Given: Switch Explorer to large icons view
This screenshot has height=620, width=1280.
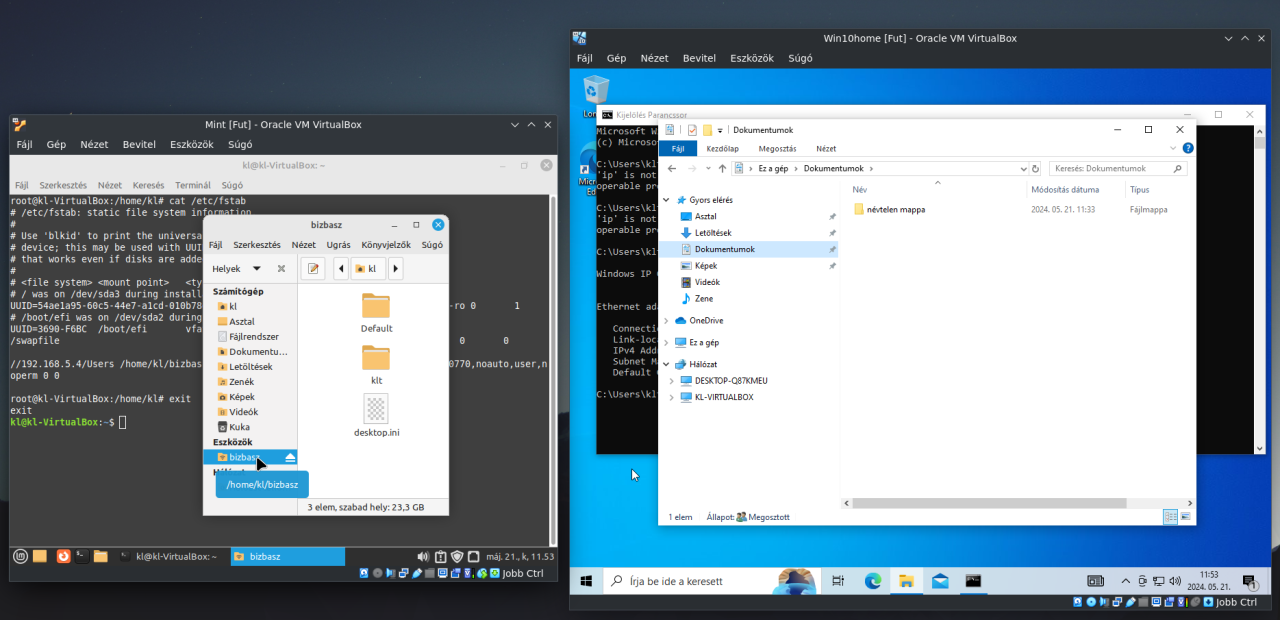Looking at the screenshot, I should (x=1186, y=517).
